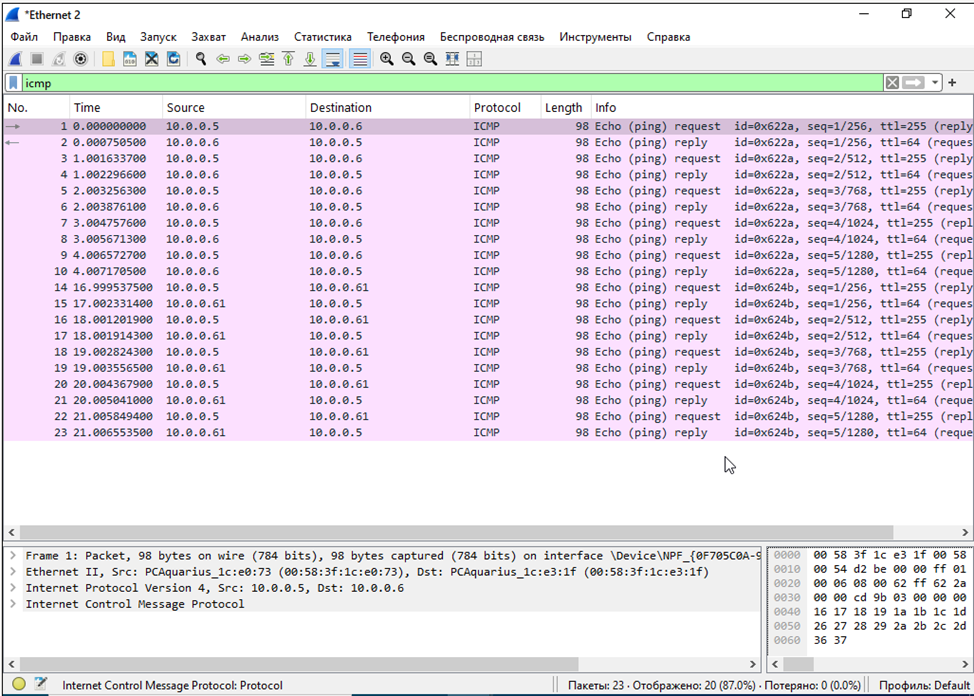Go to the next packet in history
This screenshot has width=974, height=696.
tap(245, 59)
